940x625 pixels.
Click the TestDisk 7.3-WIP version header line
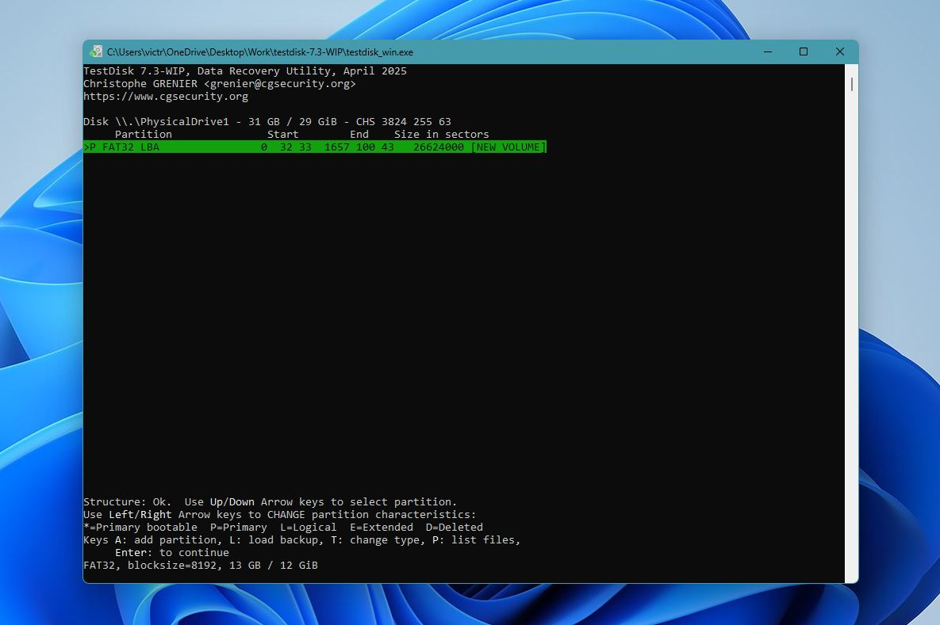coord(245,71)
